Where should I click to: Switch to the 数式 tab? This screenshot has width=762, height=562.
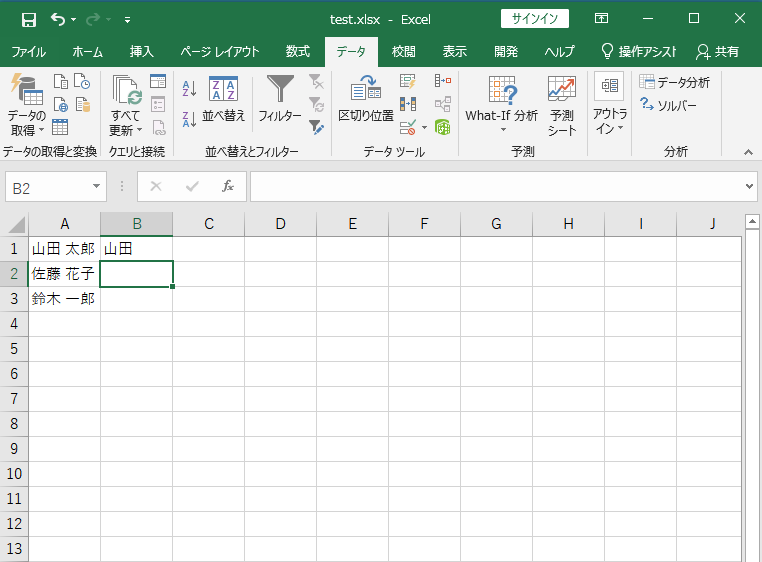pos(297,52)
